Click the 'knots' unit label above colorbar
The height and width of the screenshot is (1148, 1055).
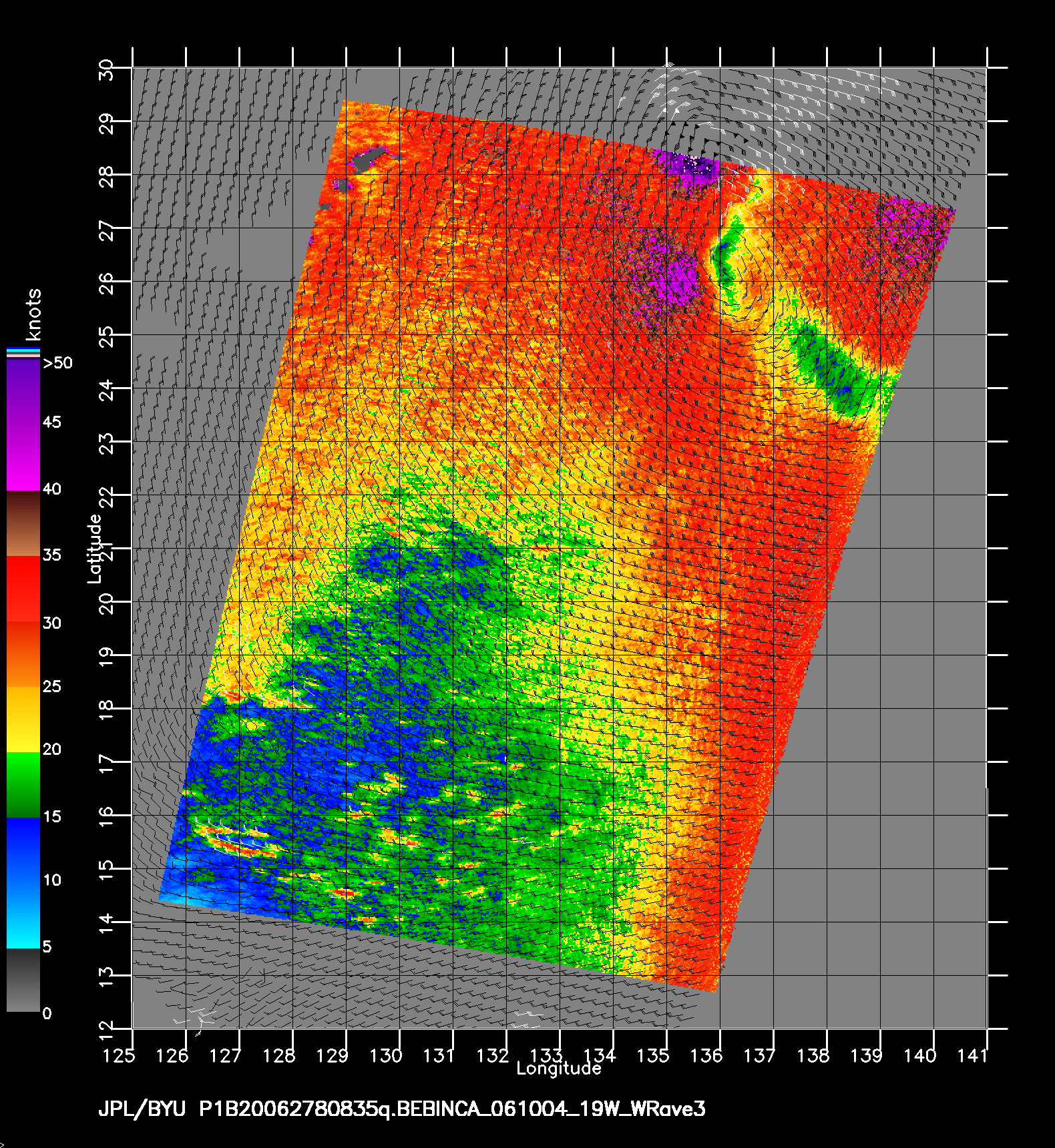[x=33, y=314]
